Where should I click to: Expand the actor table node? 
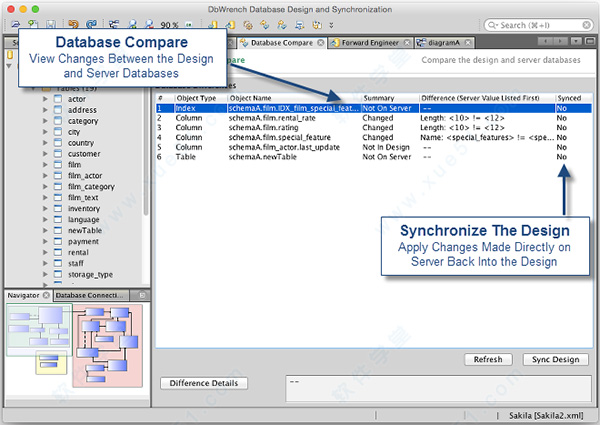45,99
